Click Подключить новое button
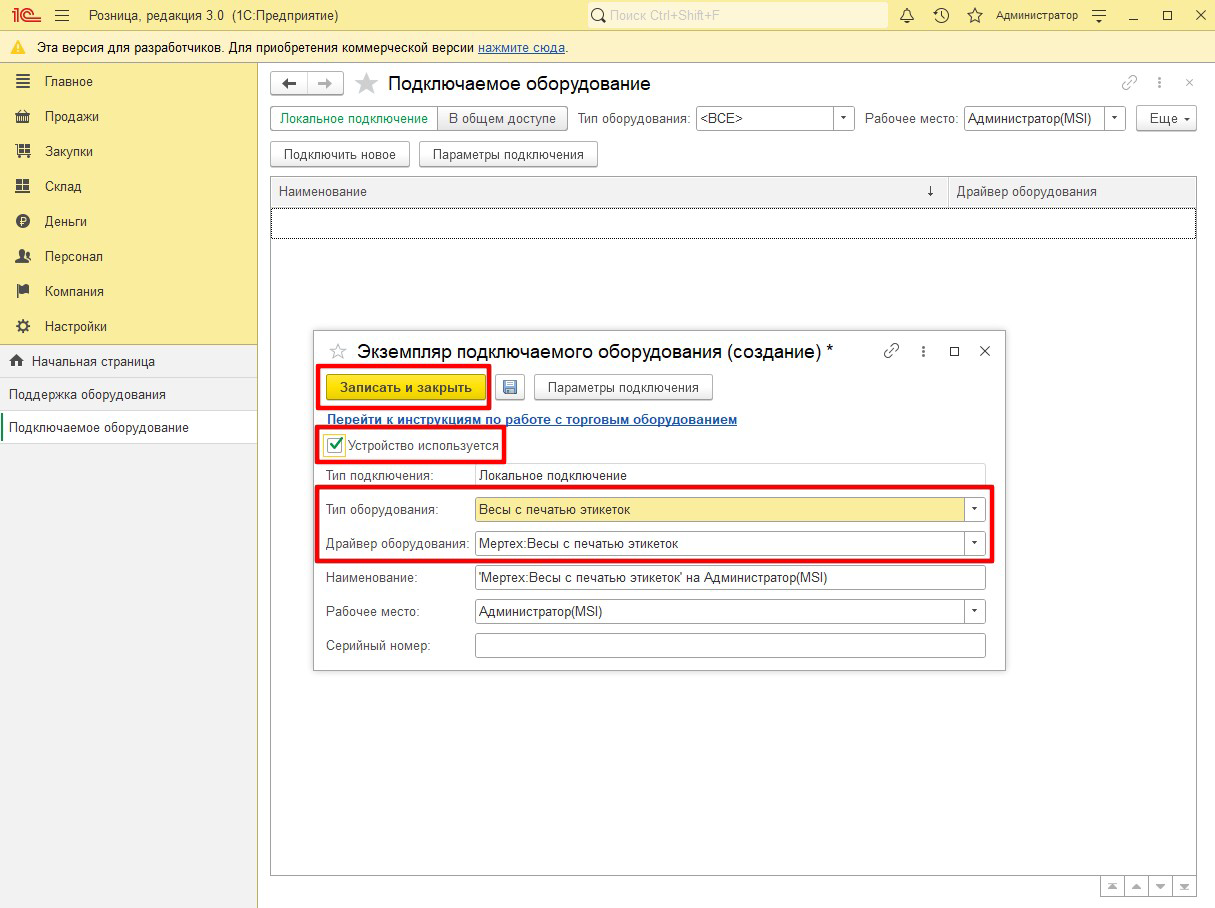 click(x=340, y=154)
